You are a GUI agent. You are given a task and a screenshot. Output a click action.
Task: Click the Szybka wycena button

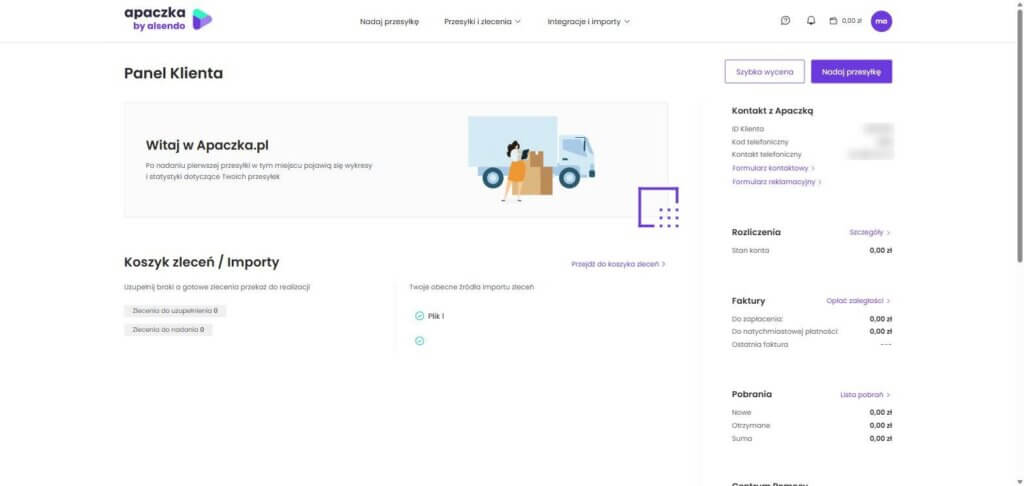[x=764, y=72]
